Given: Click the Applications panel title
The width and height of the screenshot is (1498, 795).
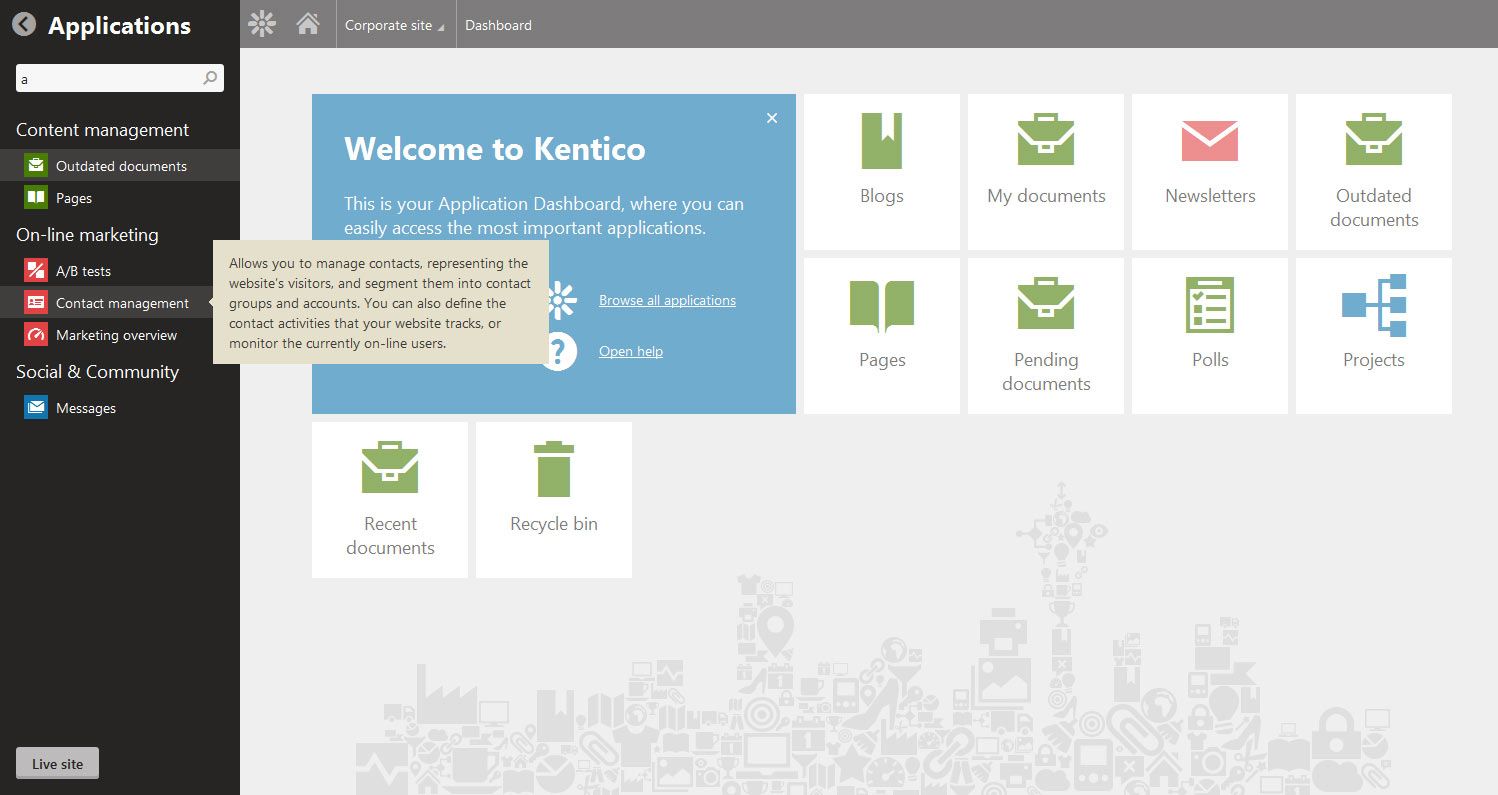Looking at the screenshot, I should click(x=119, y=26).
